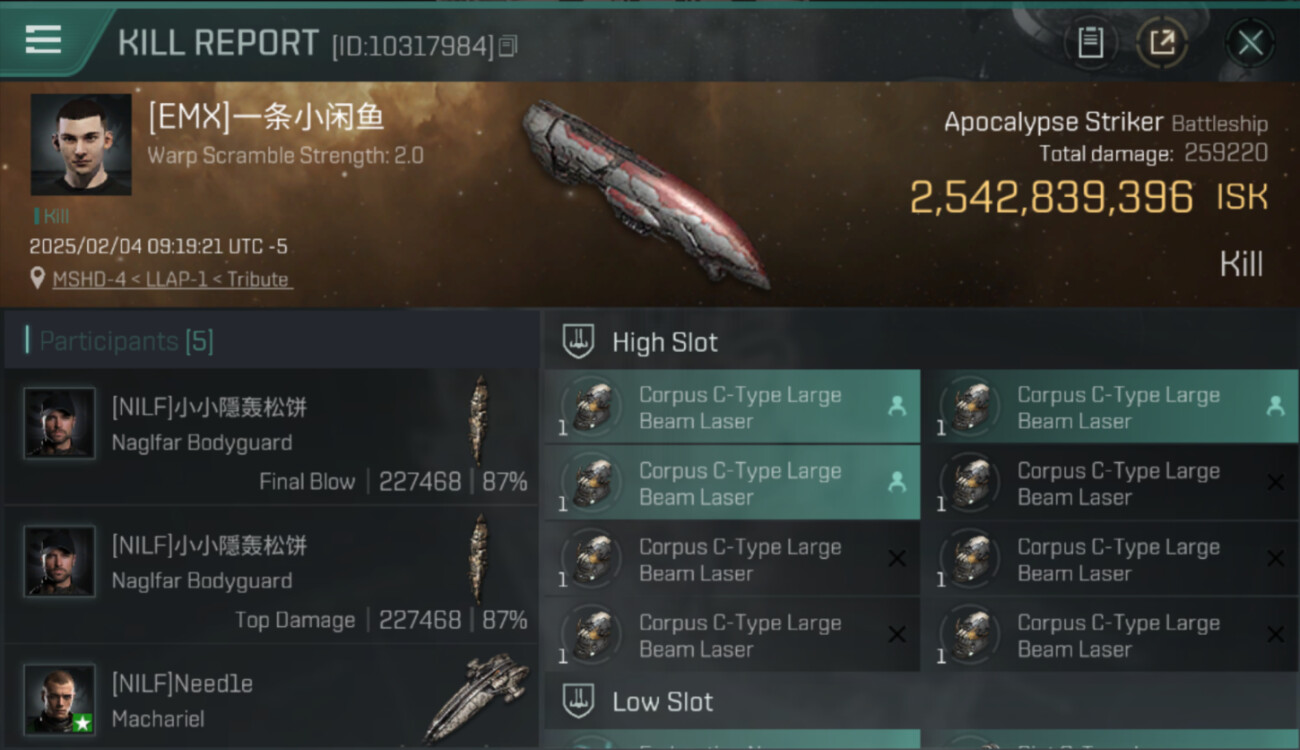
Task: Open Final Blow Naglfar Bodyguard participant entry
Action: pyautogui.click(x=271, y=436)
